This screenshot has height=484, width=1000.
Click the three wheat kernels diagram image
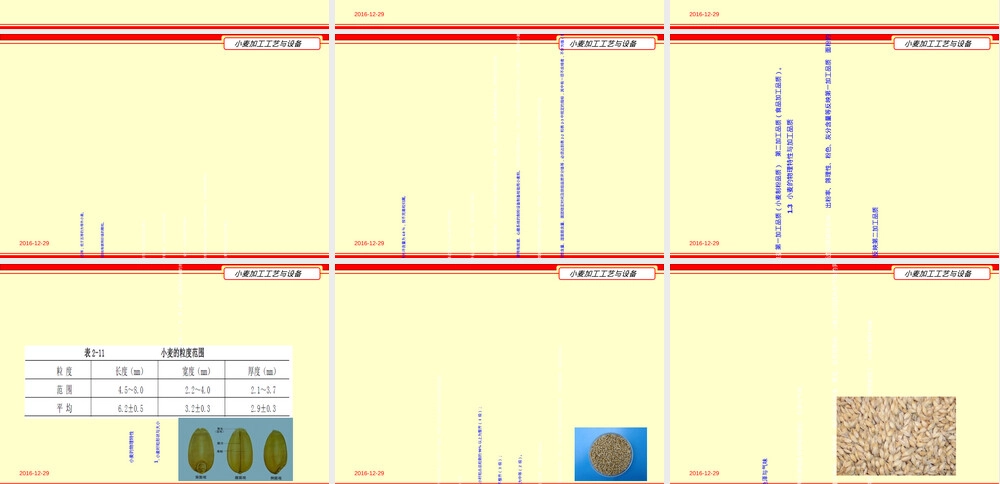pos(235,449)
